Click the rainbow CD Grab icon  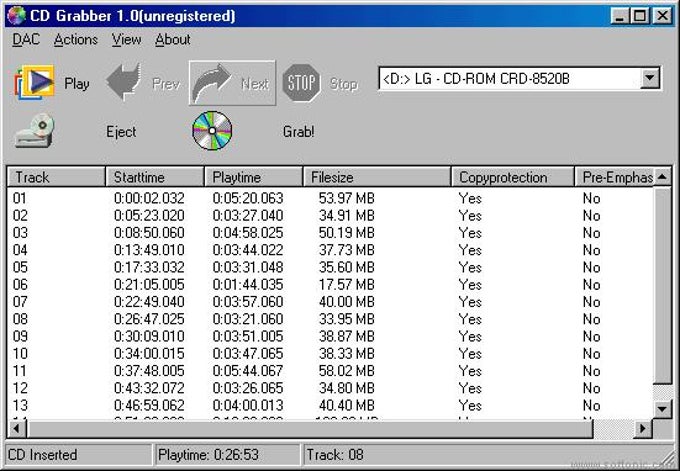(x=212, y=131)
